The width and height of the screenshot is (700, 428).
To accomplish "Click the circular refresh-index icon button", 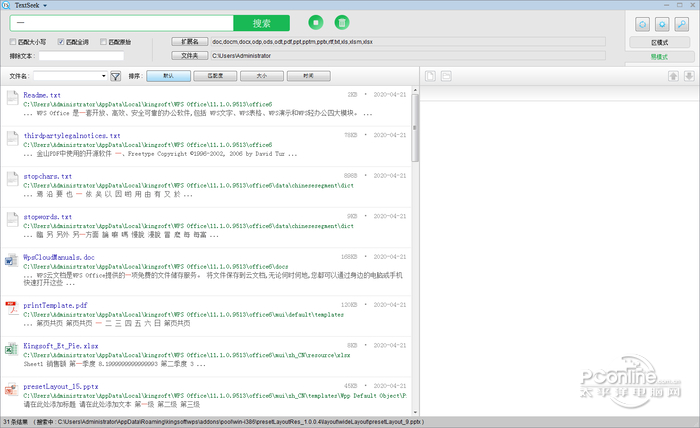I will click(642, 25).
